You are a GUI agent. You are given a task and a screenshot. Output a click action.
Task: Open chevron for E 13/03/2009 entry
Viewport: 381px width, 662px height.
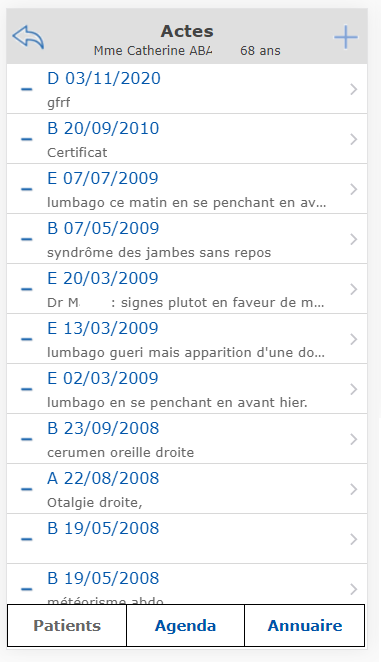(354, 339)
